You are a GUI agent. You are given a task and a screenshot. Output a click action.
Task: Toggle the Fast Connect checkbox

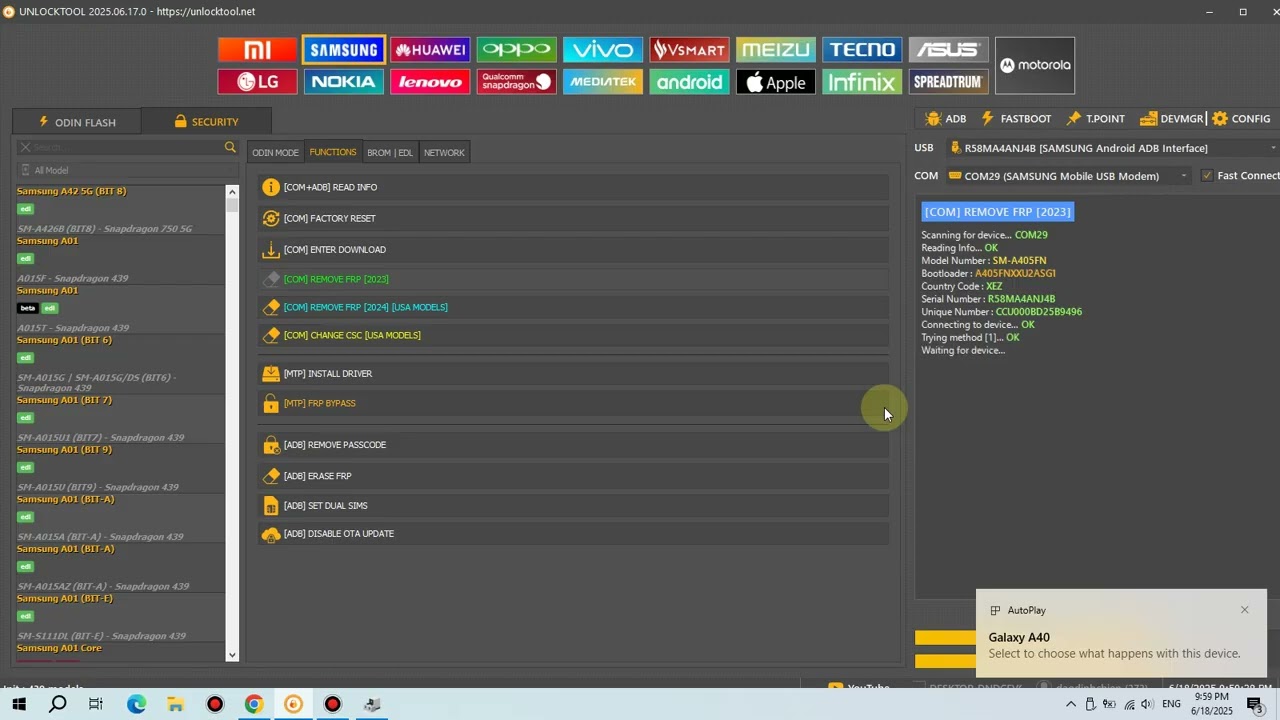pyautogui.click(x=1207, y=176)
